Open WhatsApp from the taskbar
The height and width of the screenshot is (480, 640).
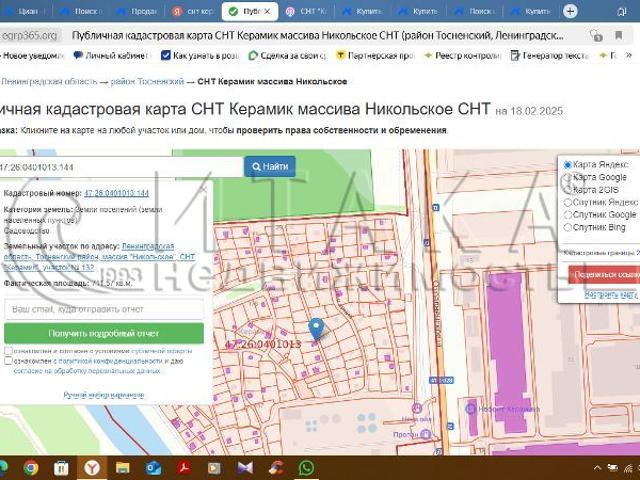click(306, 467)
